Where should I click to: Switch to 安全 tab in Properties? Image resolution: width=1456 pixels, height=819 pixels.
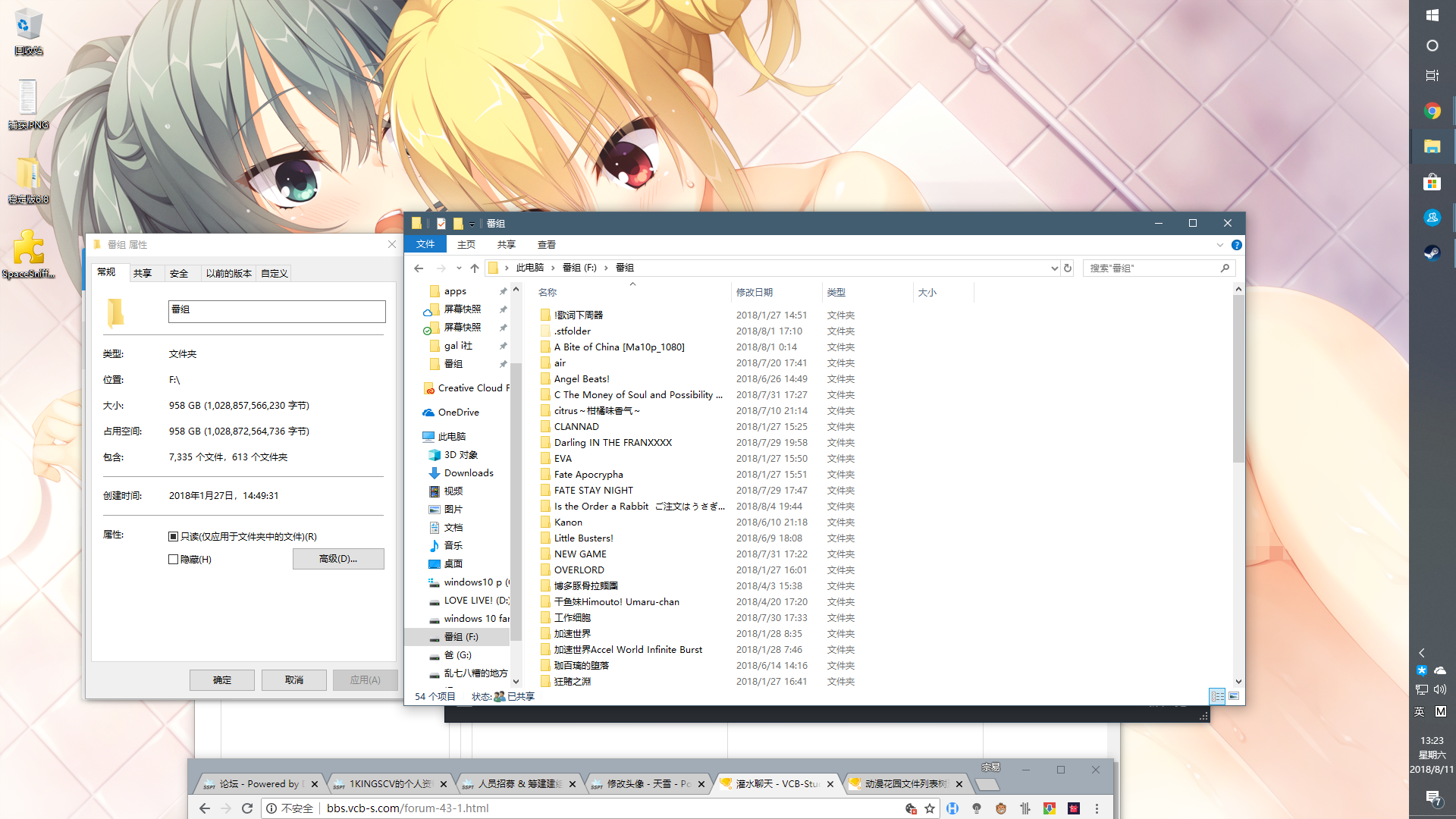pos(179,274)
